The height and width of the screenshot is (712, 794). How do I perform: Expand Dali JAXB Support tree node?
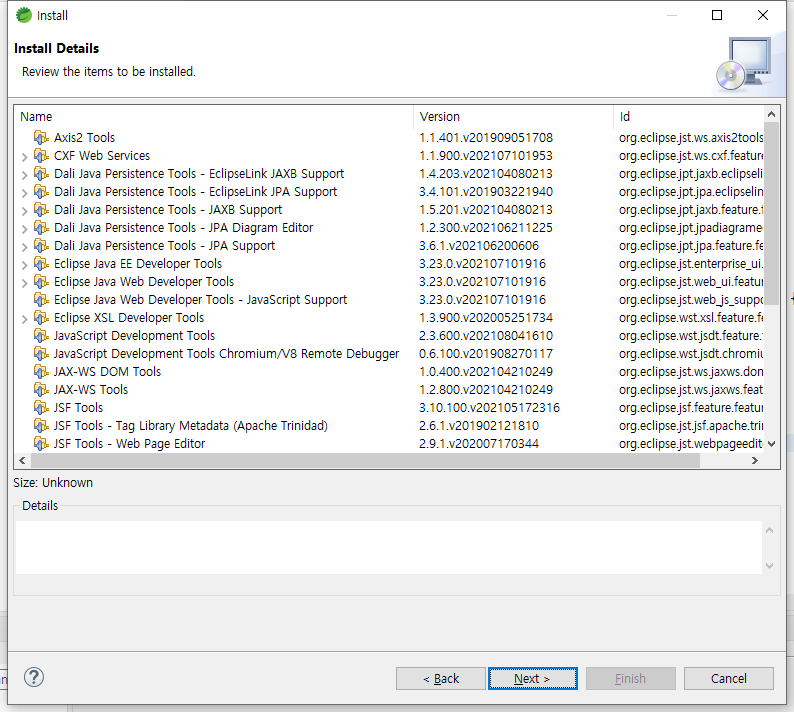24,211
